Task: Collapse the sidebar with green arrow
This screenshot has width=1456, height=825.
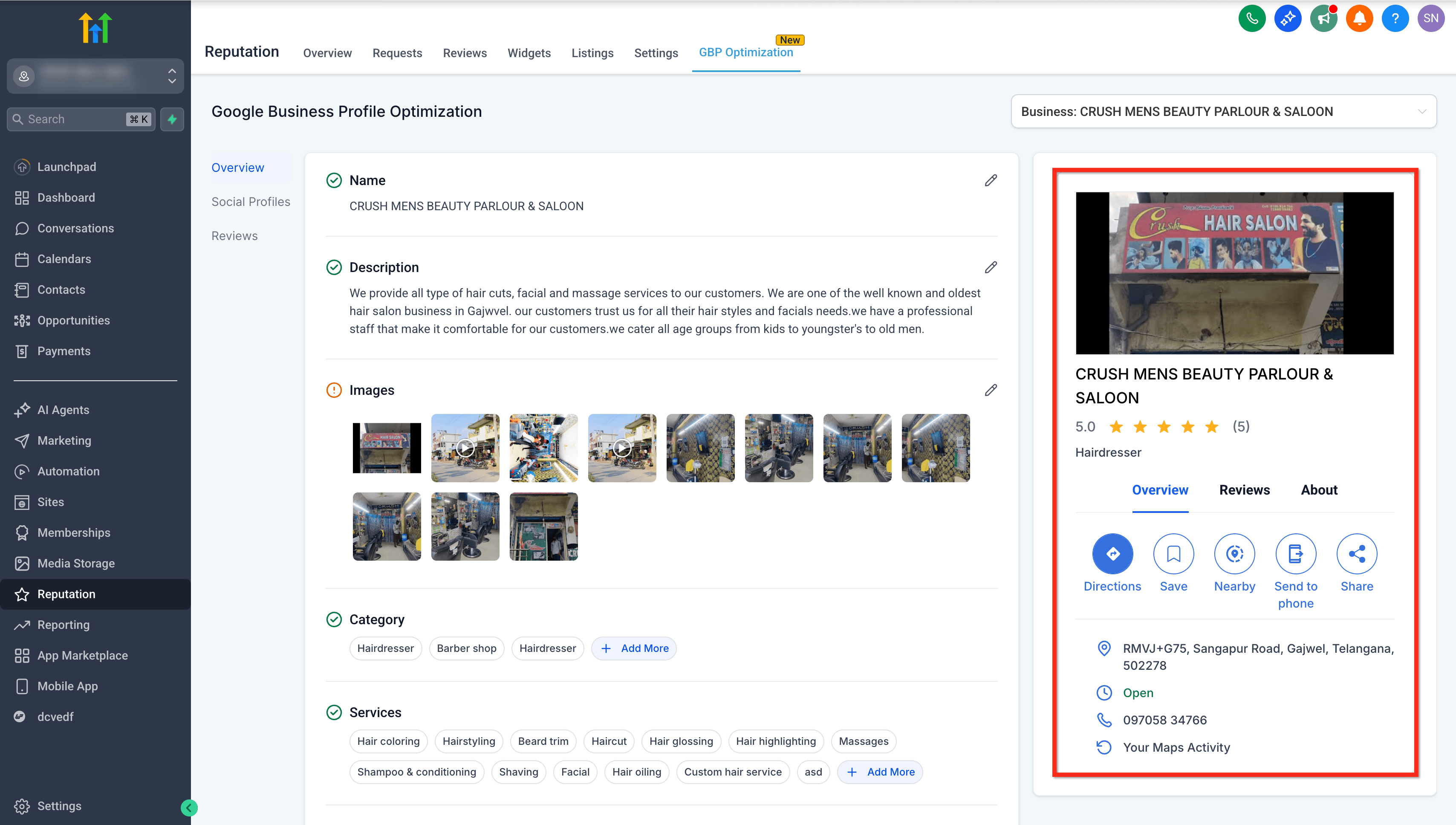Action: [189, 808]
